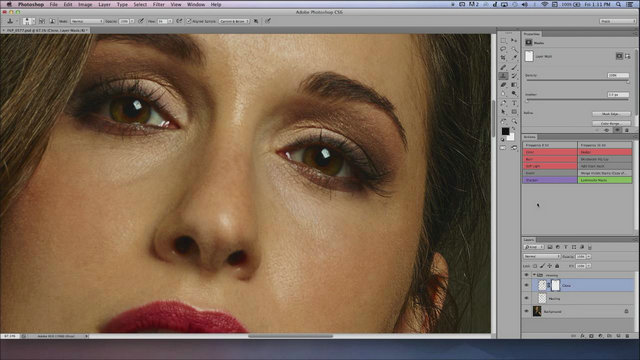Screen dimensions: 640x360
Task: Select the Rectangle shape tool
Action: point(514,112)
